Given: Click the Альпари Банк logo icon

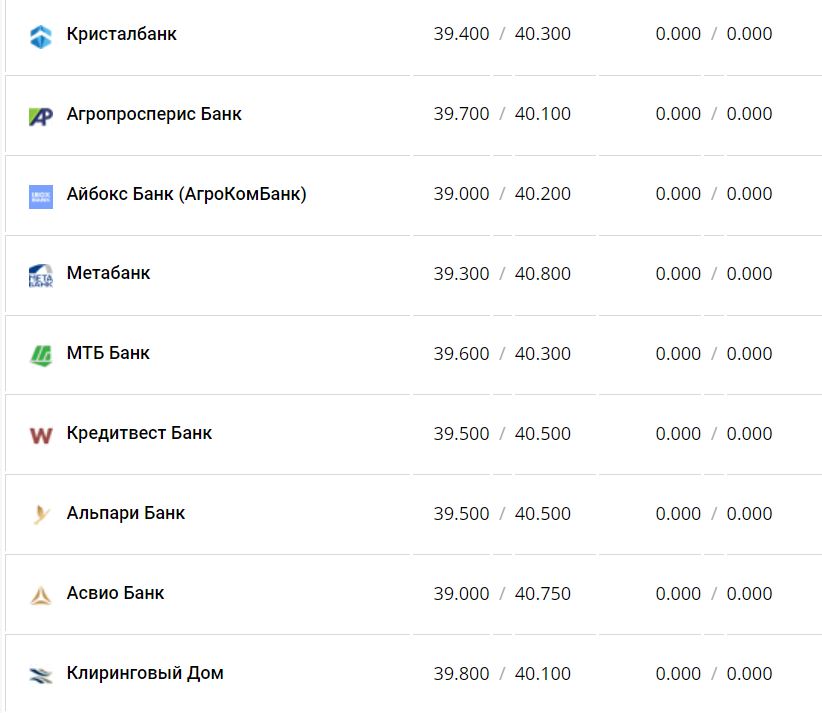Looking at the screenshot, I should [x=40, y=513].
